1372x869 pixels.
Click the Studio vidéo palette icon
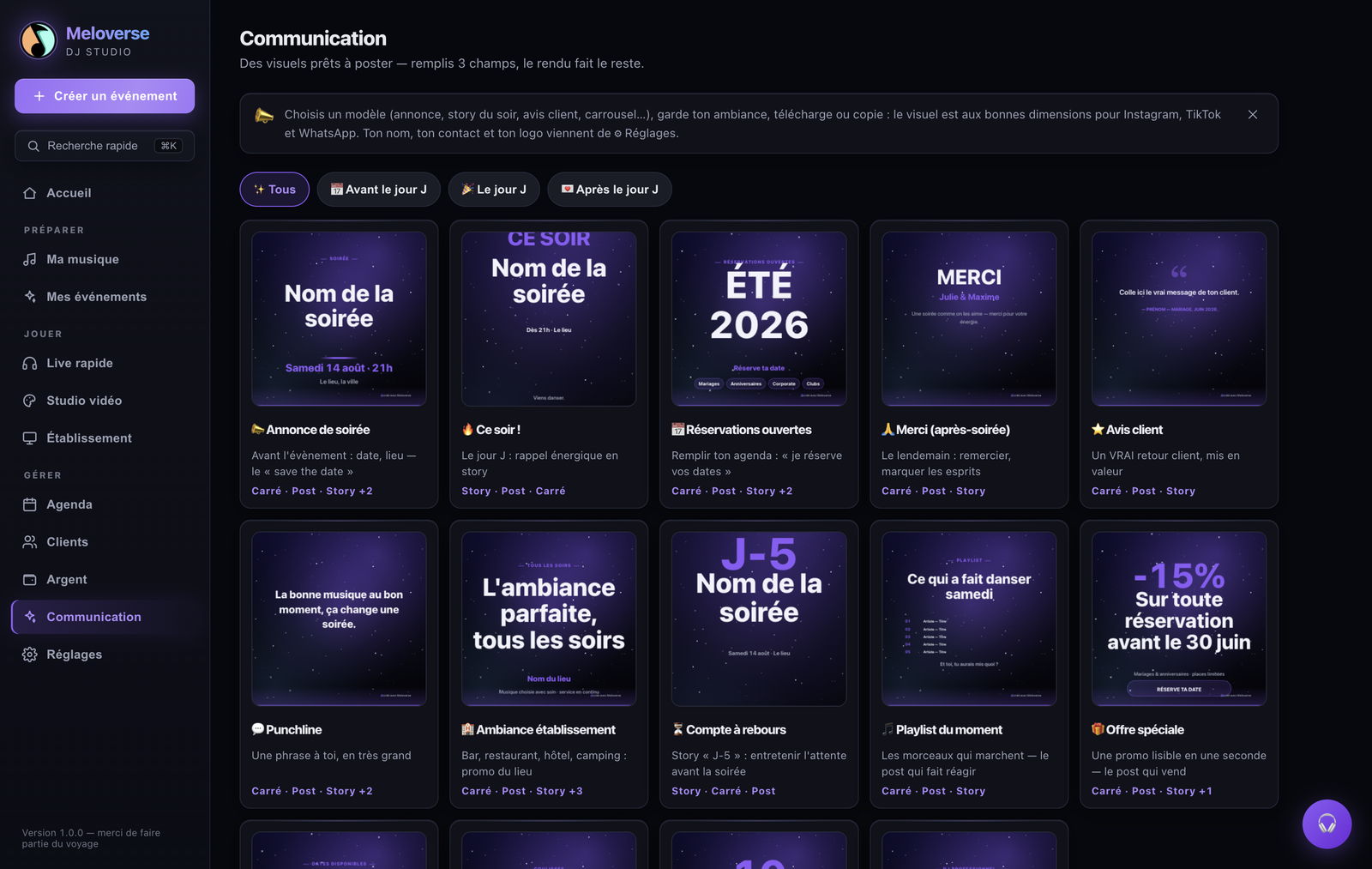pyautogui.click(x=30, y=401)
